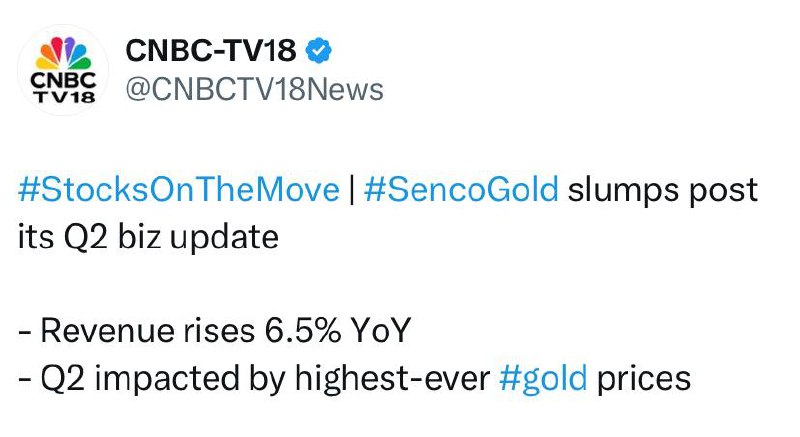Open the #StocksOnTheMove hashtag
This screenshot has width=800, height=437.
click(x=179, y=191)
